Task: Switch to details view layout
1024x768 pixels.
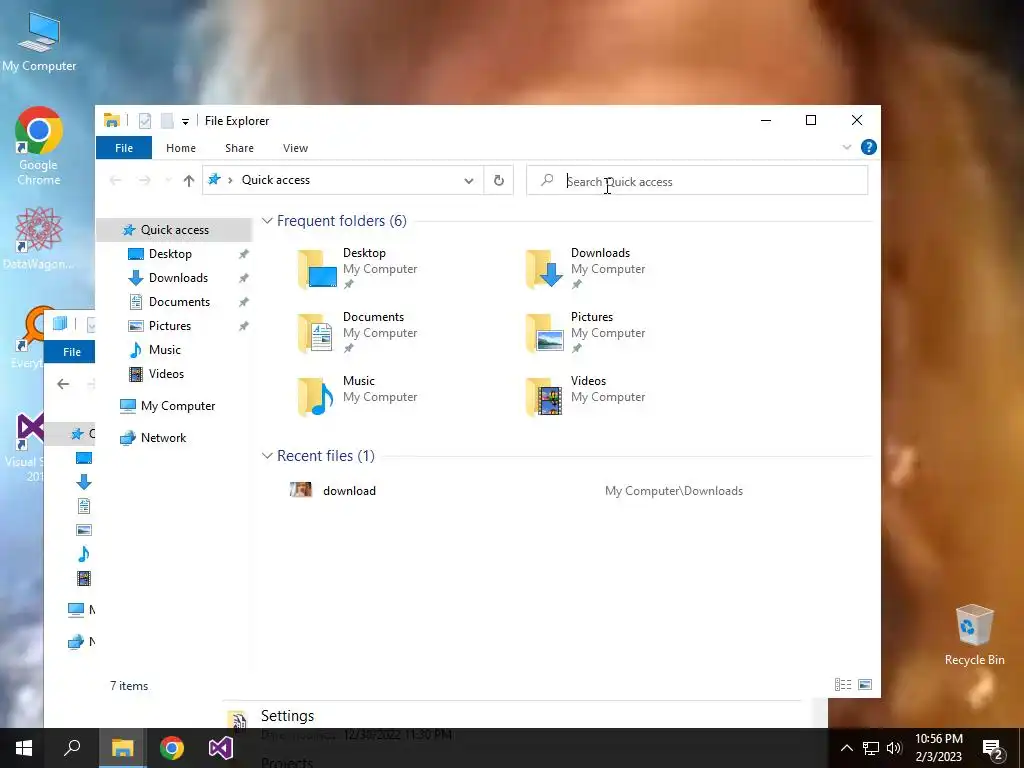Action: coord(843,684)
